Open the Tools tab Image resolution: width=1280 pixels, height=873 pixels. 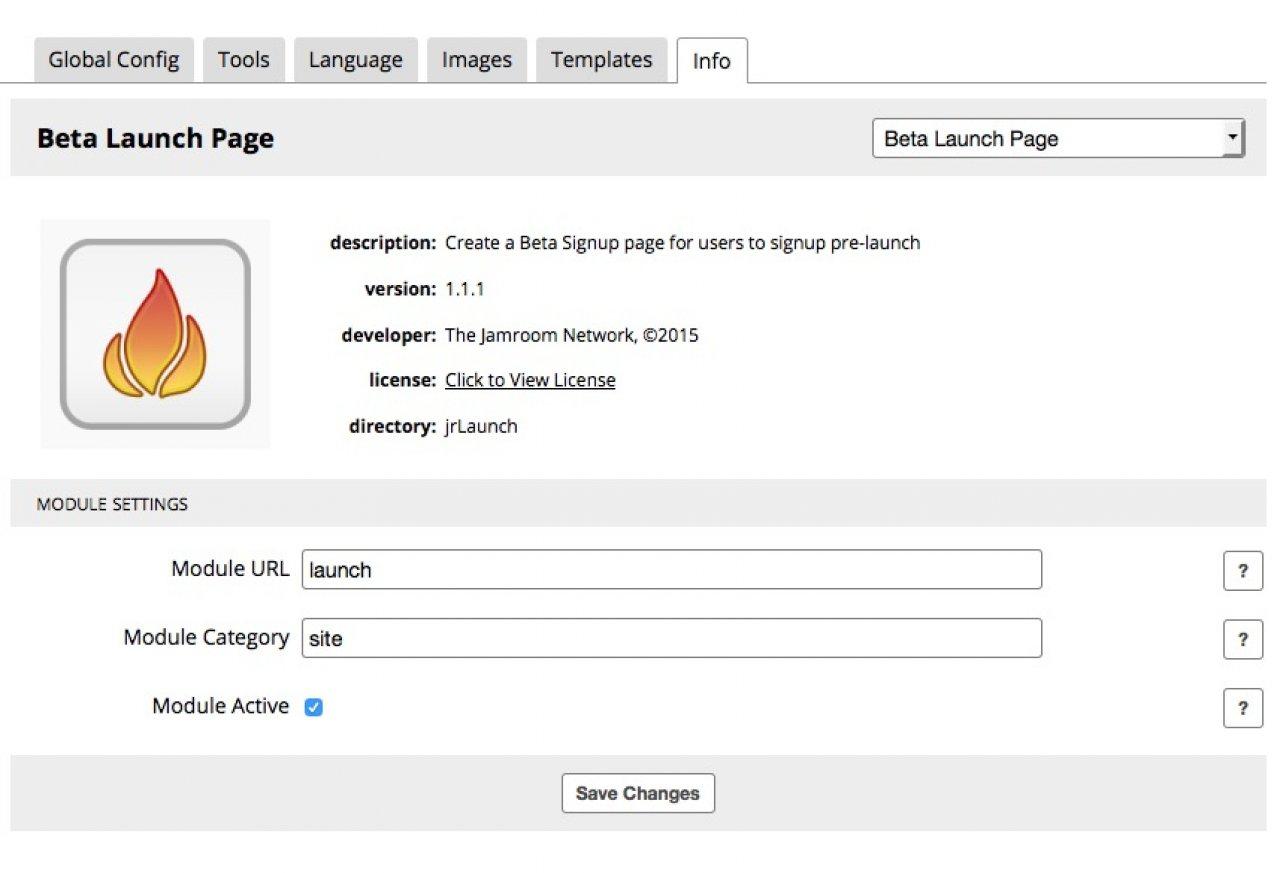(244, 60)
